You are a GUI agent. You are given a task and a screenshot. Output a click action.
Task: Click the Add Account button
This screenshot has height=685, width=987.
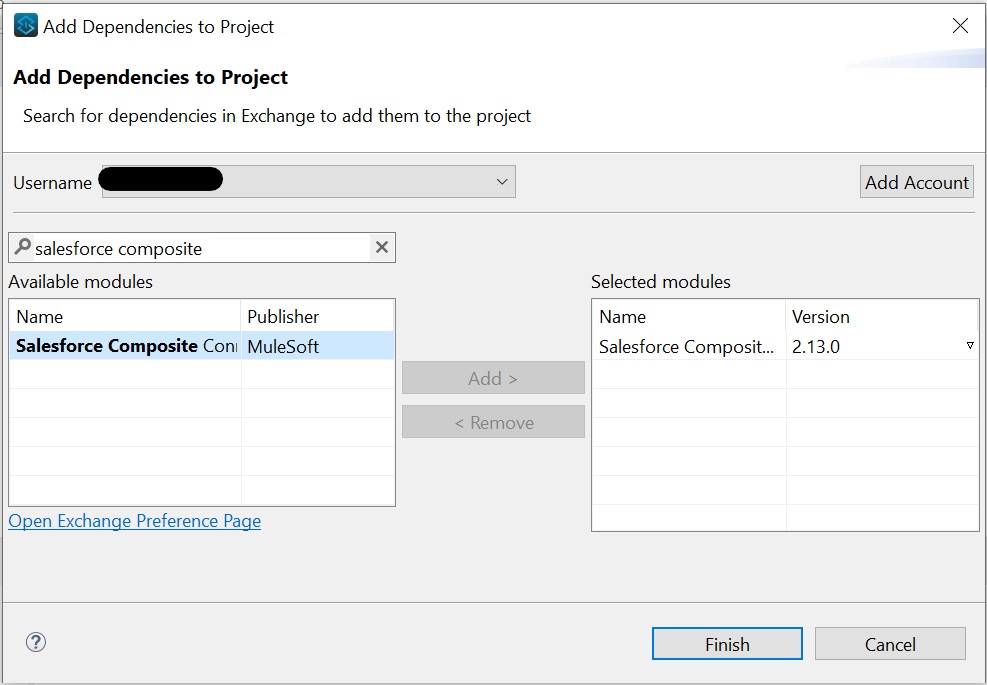[x=916, y=182]
